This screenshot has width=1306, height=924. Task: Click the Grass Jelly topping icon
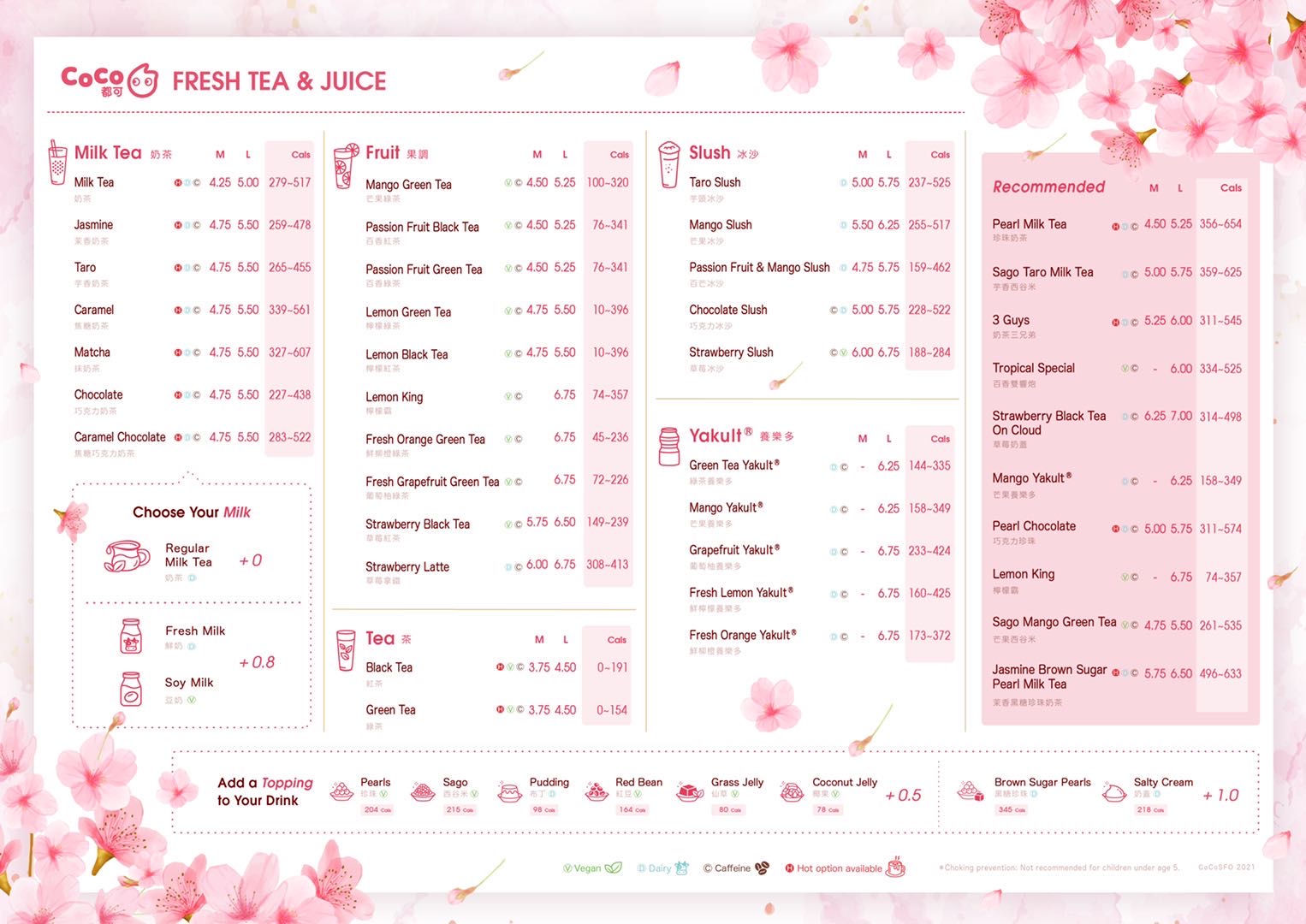click(689, 792)
